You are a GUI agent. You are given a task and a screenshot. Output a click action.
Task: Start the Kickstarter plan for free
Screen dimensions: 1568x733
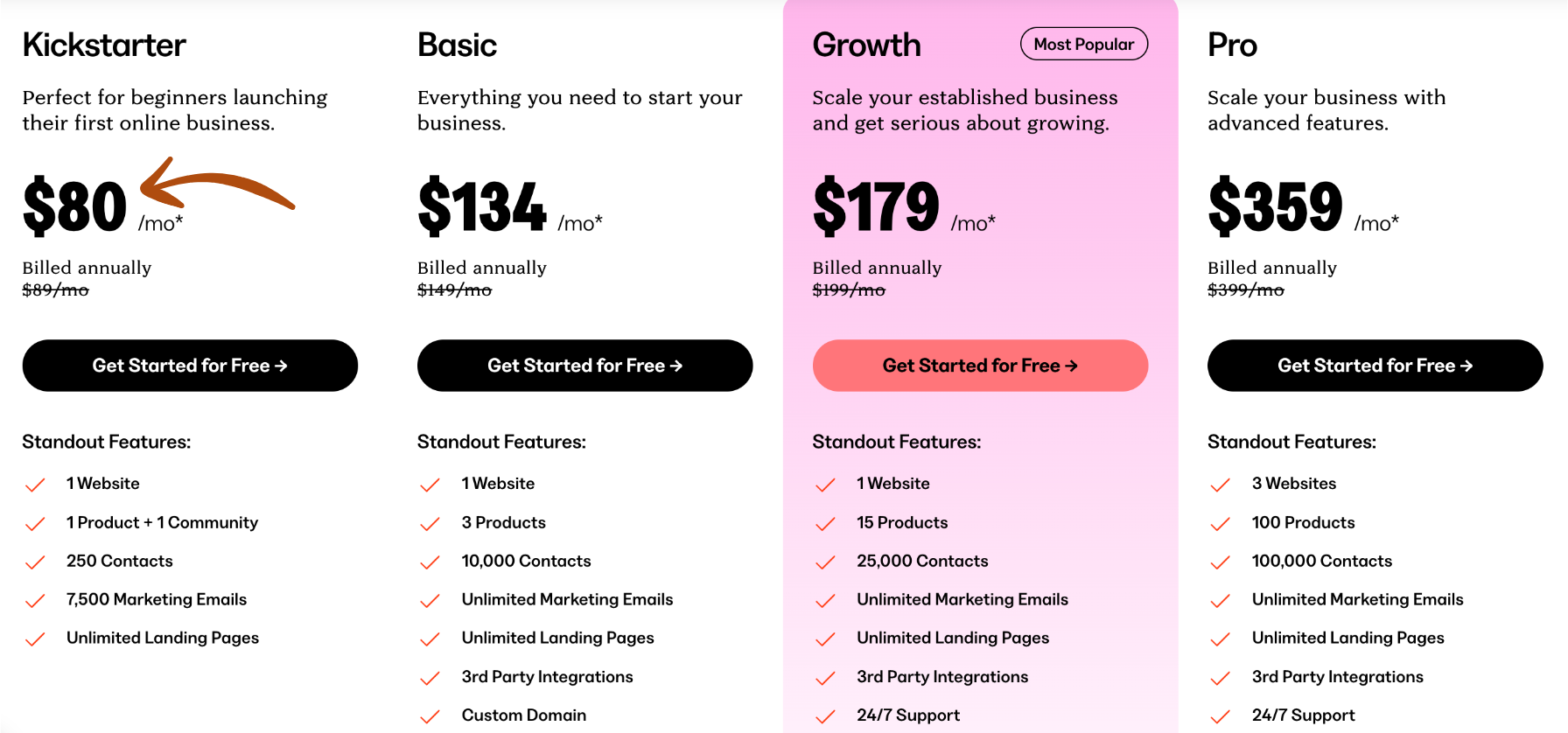[x=190, y=366]
